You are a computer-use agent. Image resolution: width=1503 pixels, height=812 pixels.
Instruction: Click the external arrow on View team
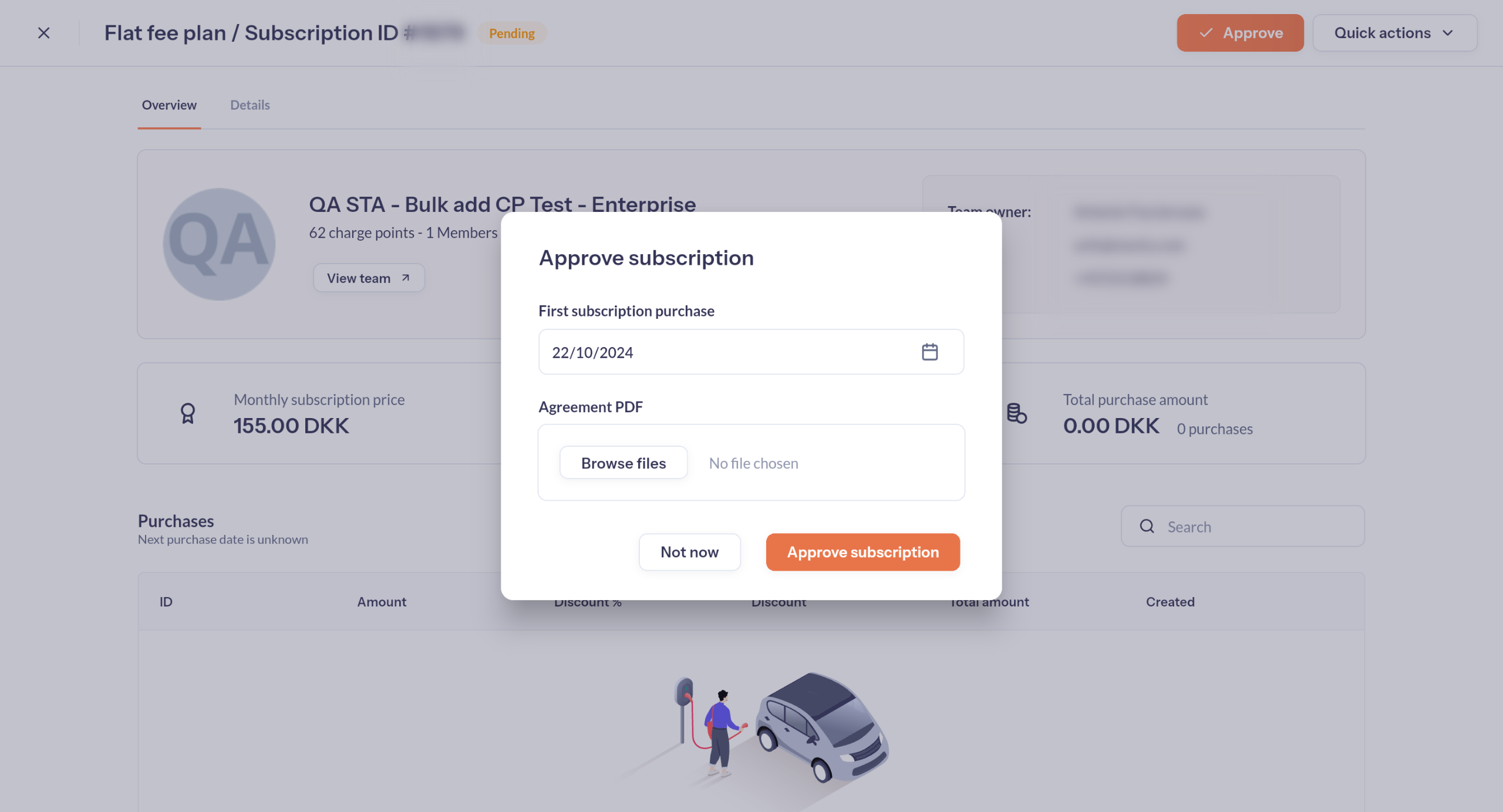[405, 278]
